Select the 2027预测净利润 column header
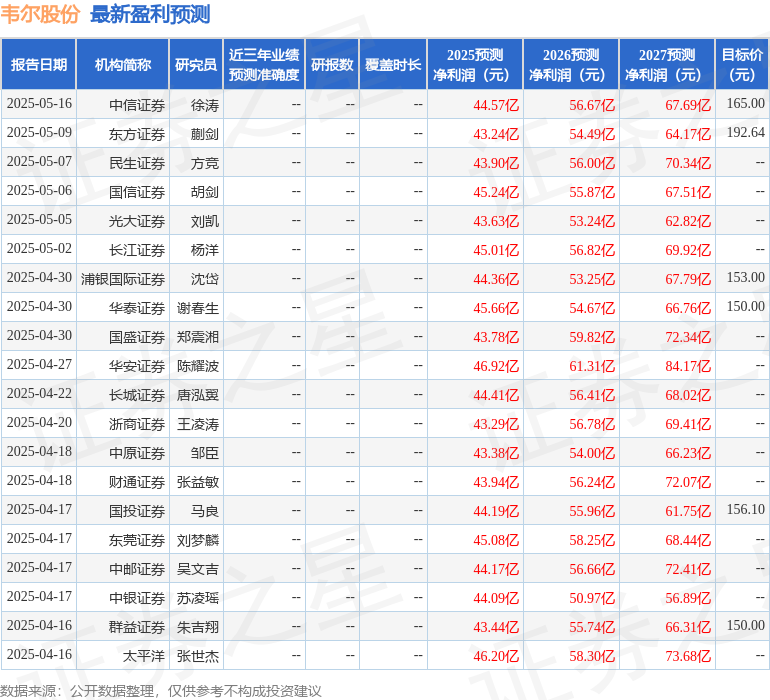This screenshot has width=770, height=700. [x=667, y=65]
